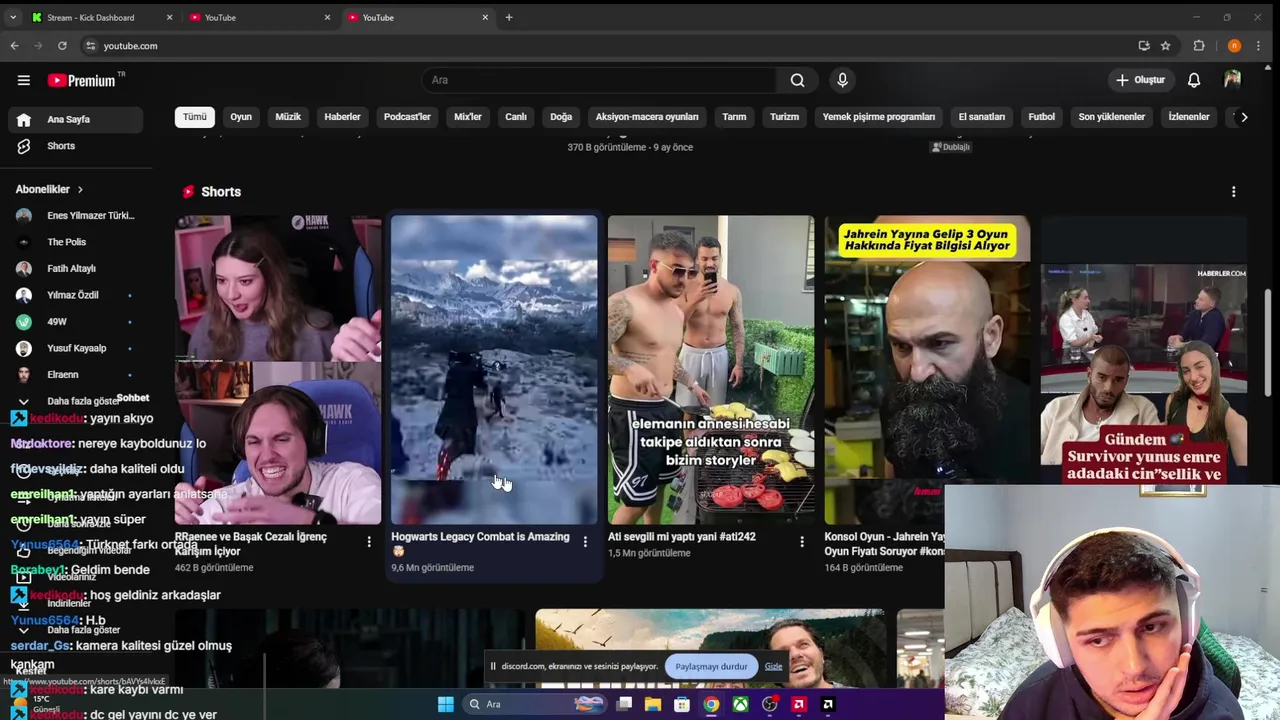Viewport: 1280px width, 720px height.
Task: Select the Haberler filter chip
Action: [342, 117]
